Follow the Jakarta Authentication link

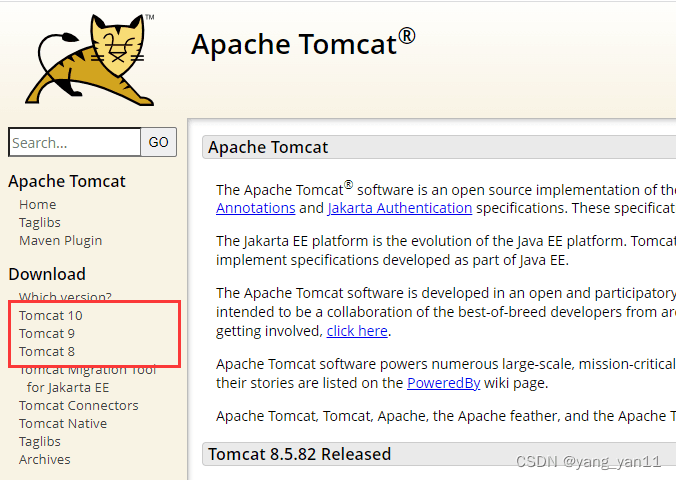pos(399,208)
